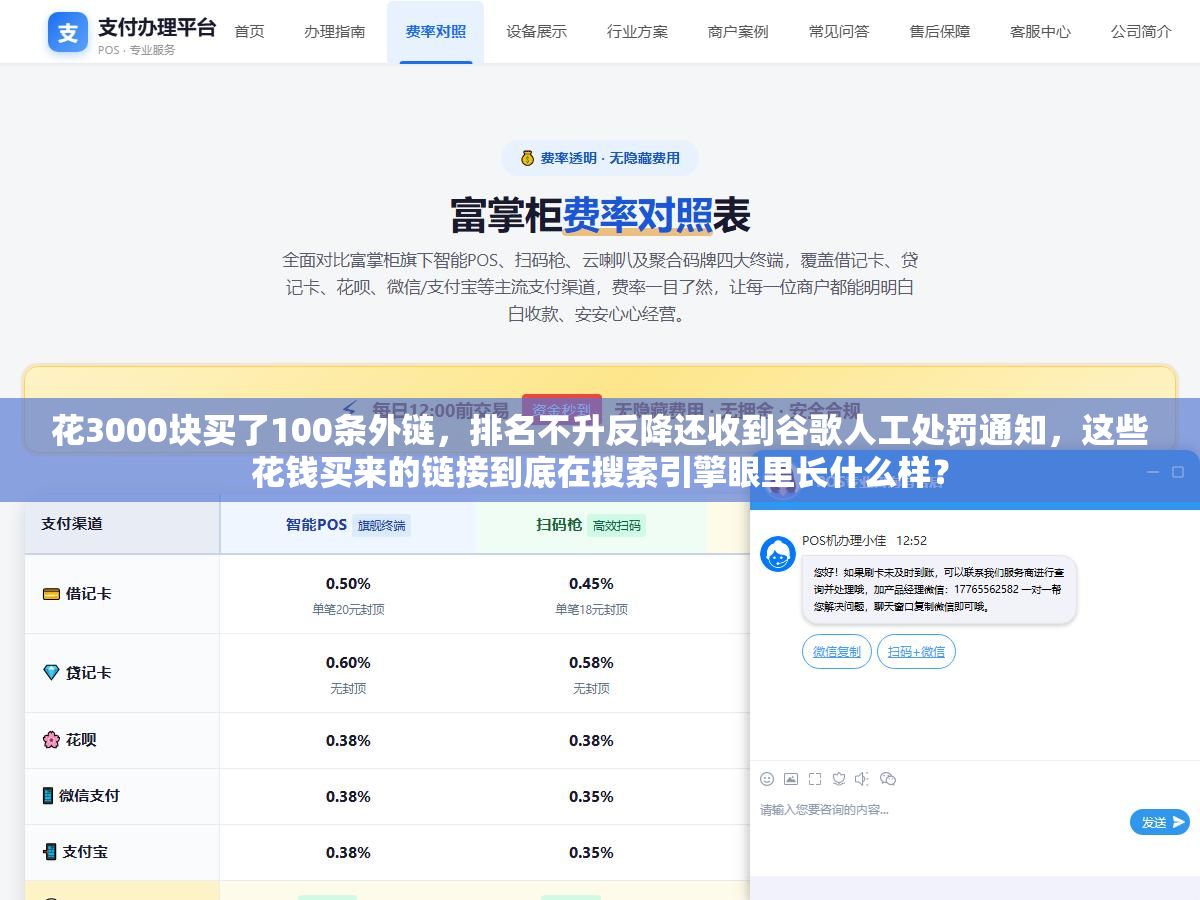Viewport: 1200px width, 900px height.
Task: Click the 微信支付 row label
Action: click(x=89, y=796)
